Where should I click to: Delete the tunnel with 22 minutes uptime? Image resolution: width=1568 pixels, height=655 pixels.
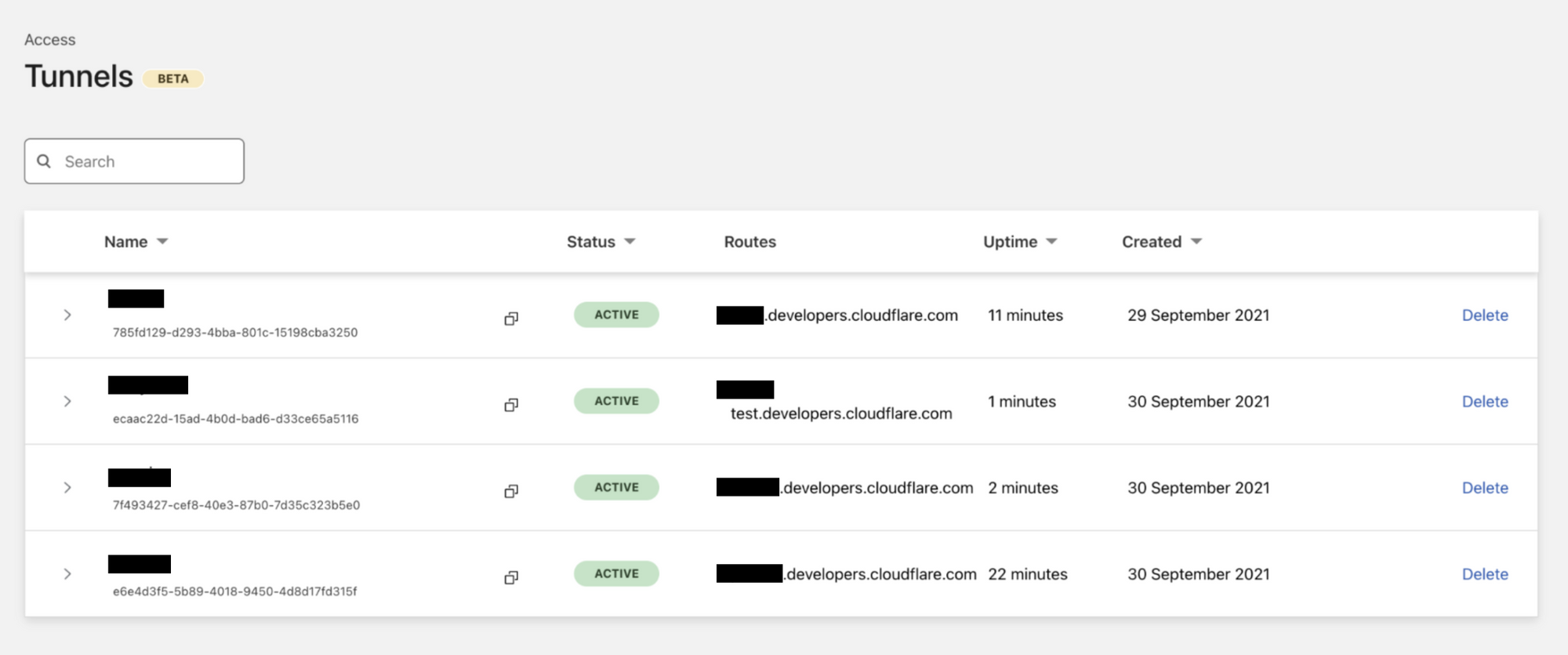point(1485,574)
